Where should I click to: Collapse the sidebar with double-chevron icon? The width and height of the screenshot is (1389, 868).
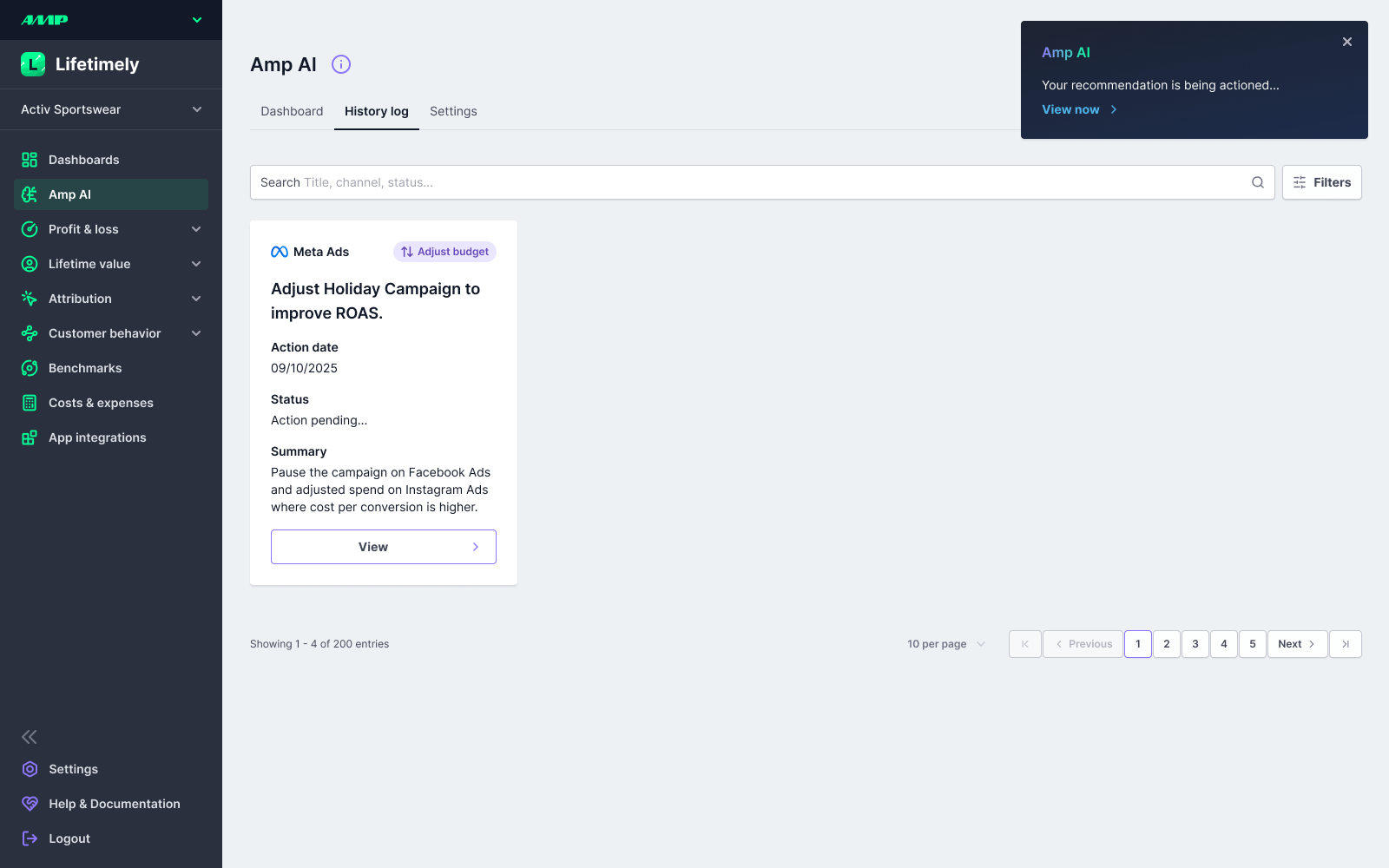click(x=30, y=737)
